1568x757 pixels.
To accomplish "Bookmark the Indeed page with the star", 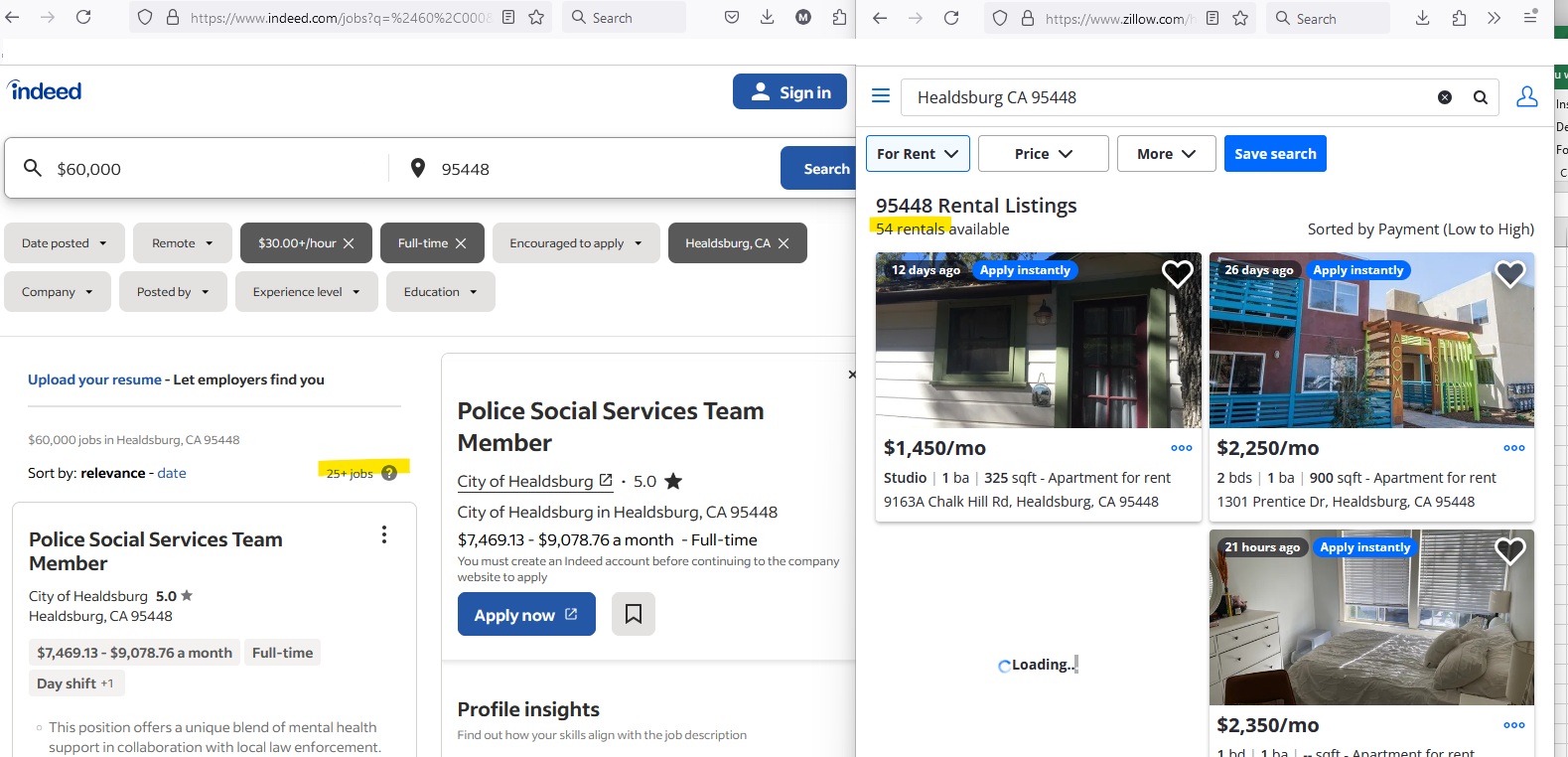I will 536,17.
